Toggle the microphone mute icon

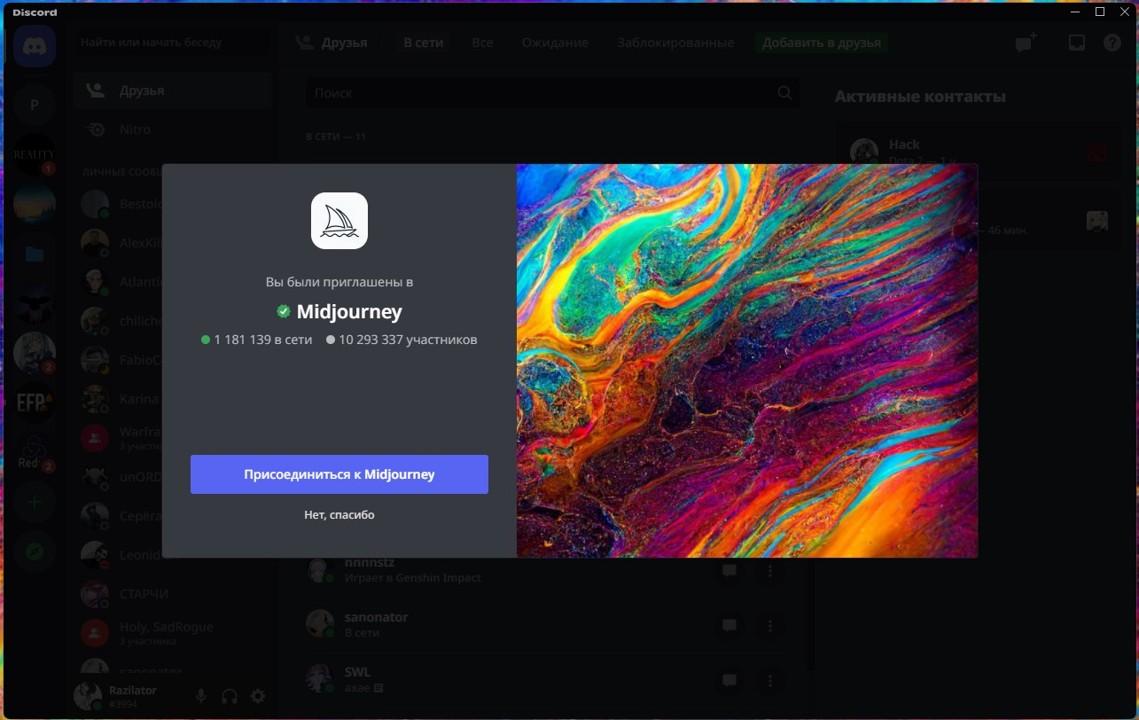coord(201,696)
